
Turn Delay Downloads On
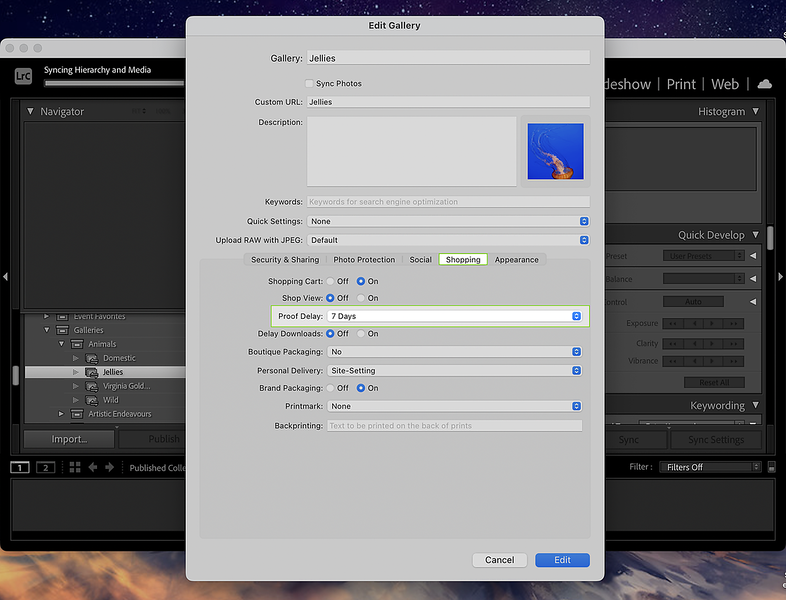pyautogui.click(x=361, y=334)
